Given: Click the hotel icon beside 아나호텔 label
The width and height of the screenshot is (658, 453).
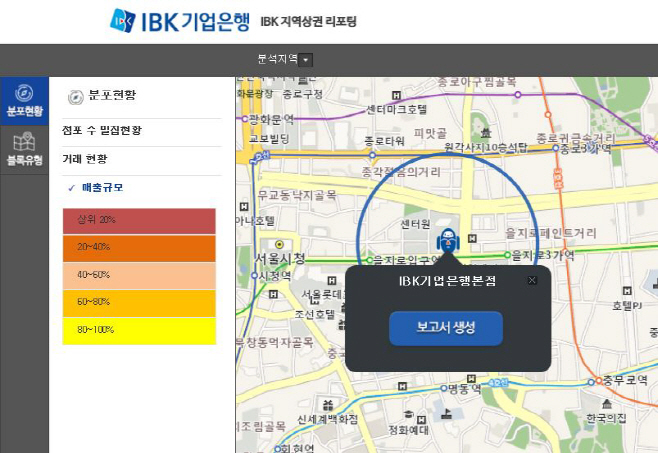Looking at the screenshot, I should pos(244,207).
